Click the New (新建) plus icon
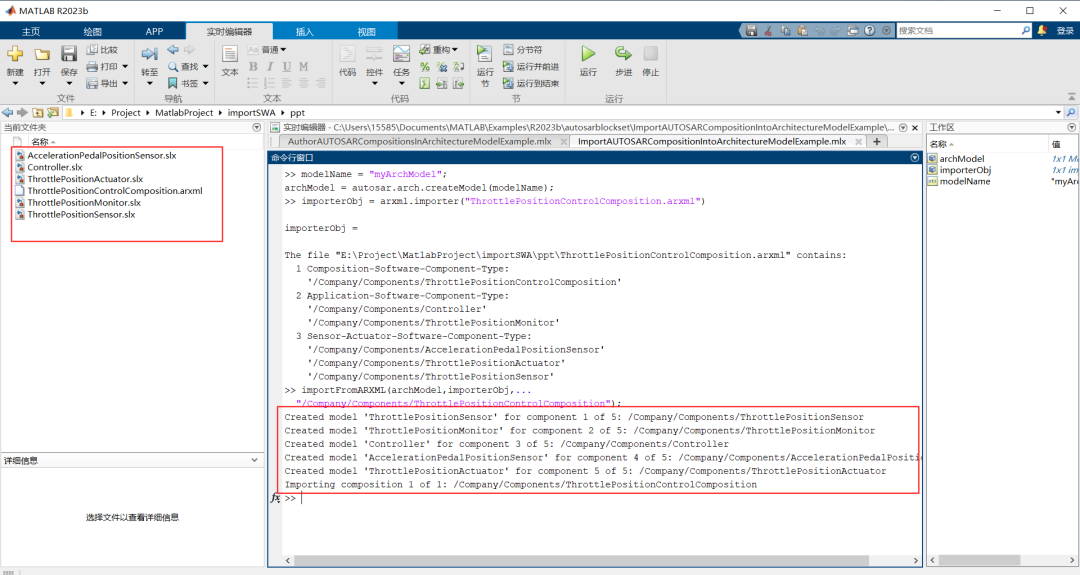1080x575 pixels. 15,55
